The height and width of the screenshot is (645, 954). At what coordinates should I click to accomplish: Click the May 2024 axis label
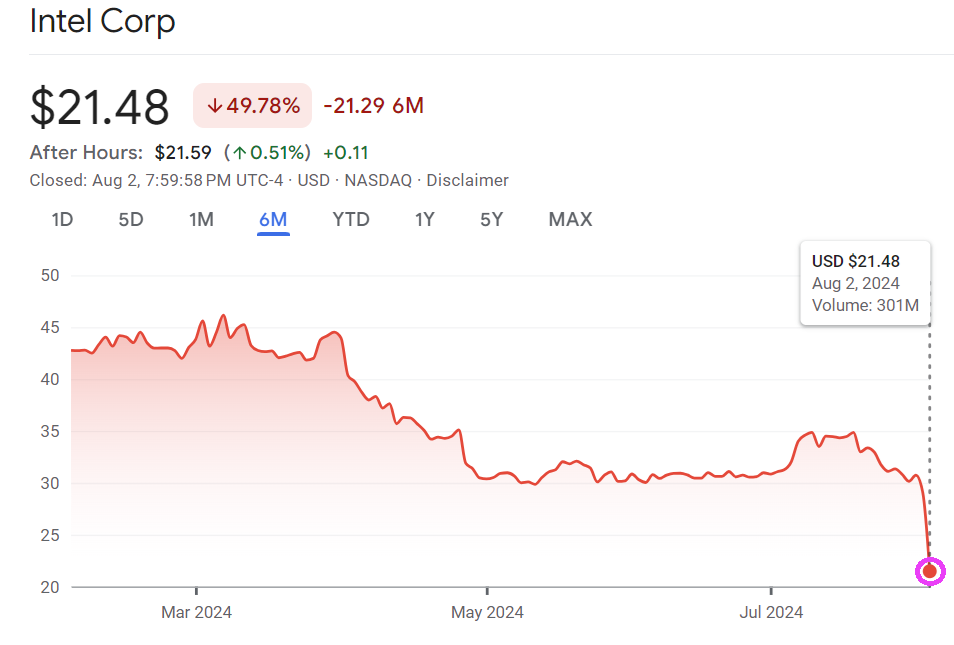(487, 612)
